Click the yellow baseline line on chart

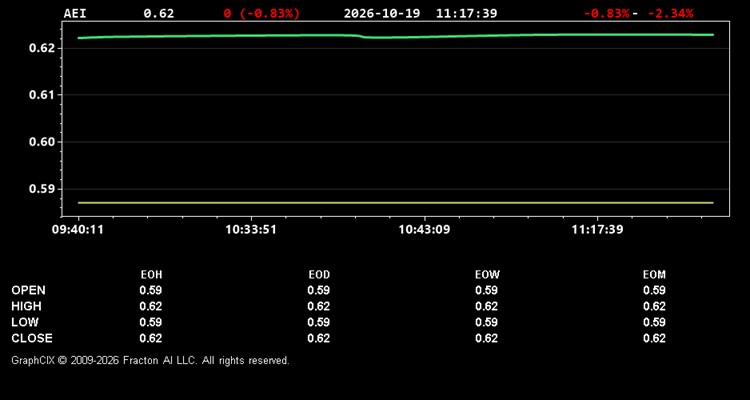pyautogui.click(x=396, y=203)
